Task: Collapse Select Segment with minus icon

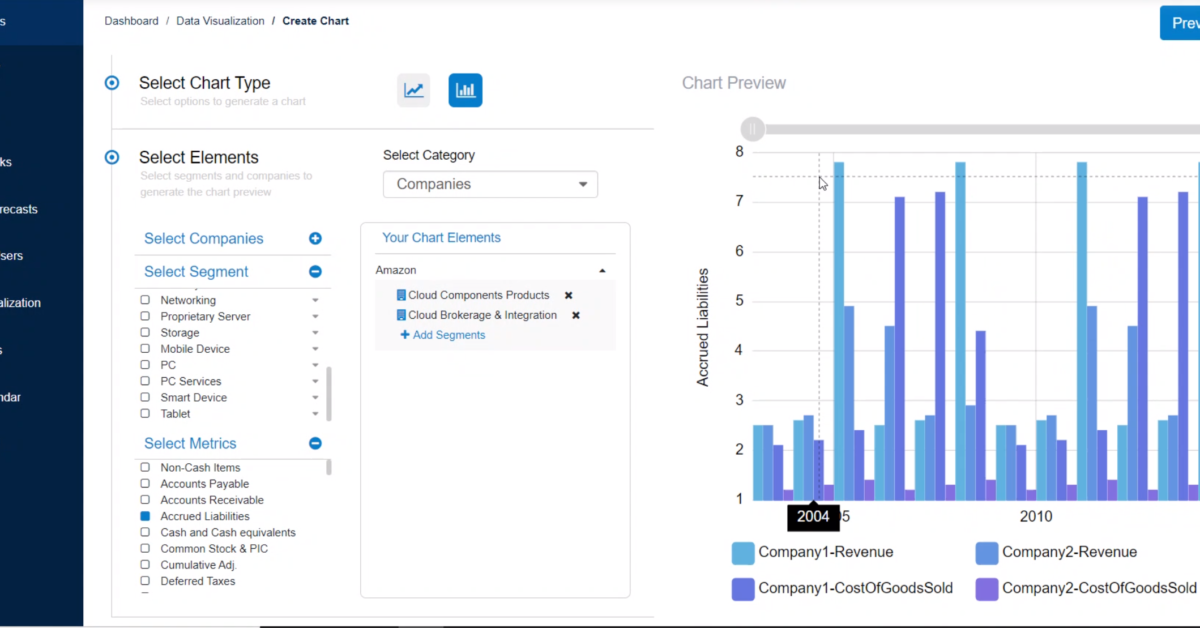Action: 315,271
